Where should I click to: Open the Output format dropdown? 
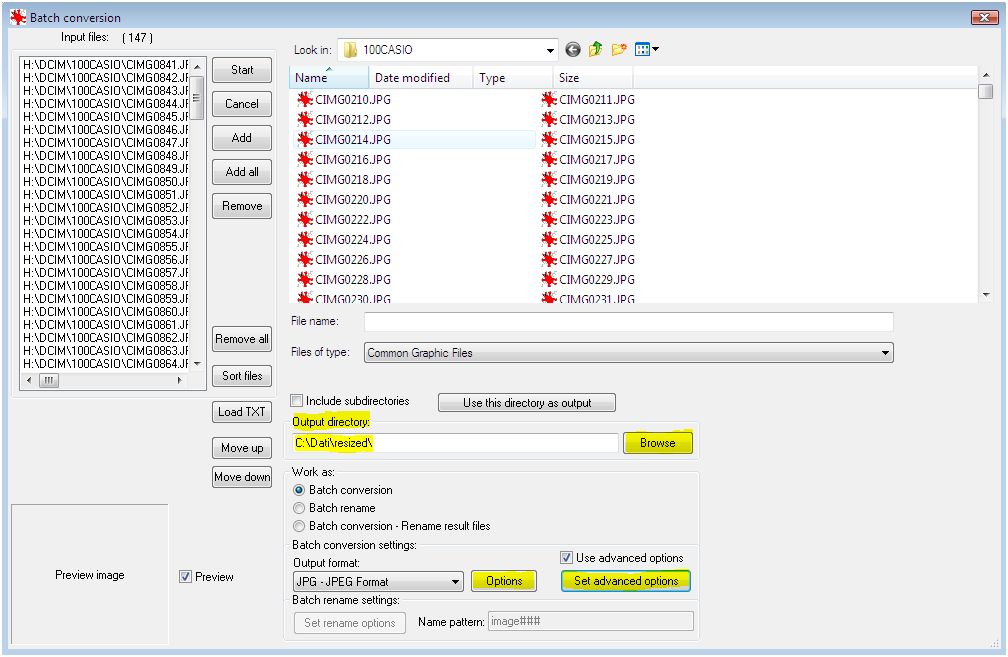pos(456,581)
